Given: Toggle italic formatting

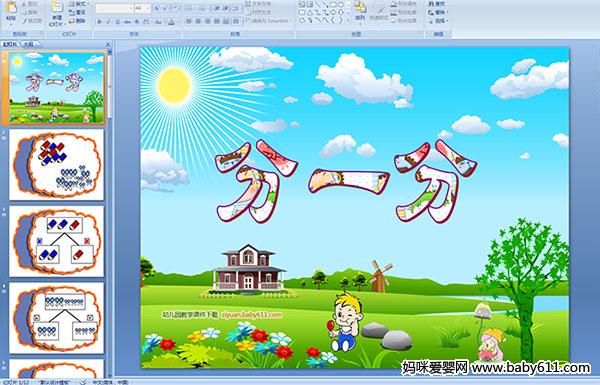Looking at the screenshot, I should 108,22.
